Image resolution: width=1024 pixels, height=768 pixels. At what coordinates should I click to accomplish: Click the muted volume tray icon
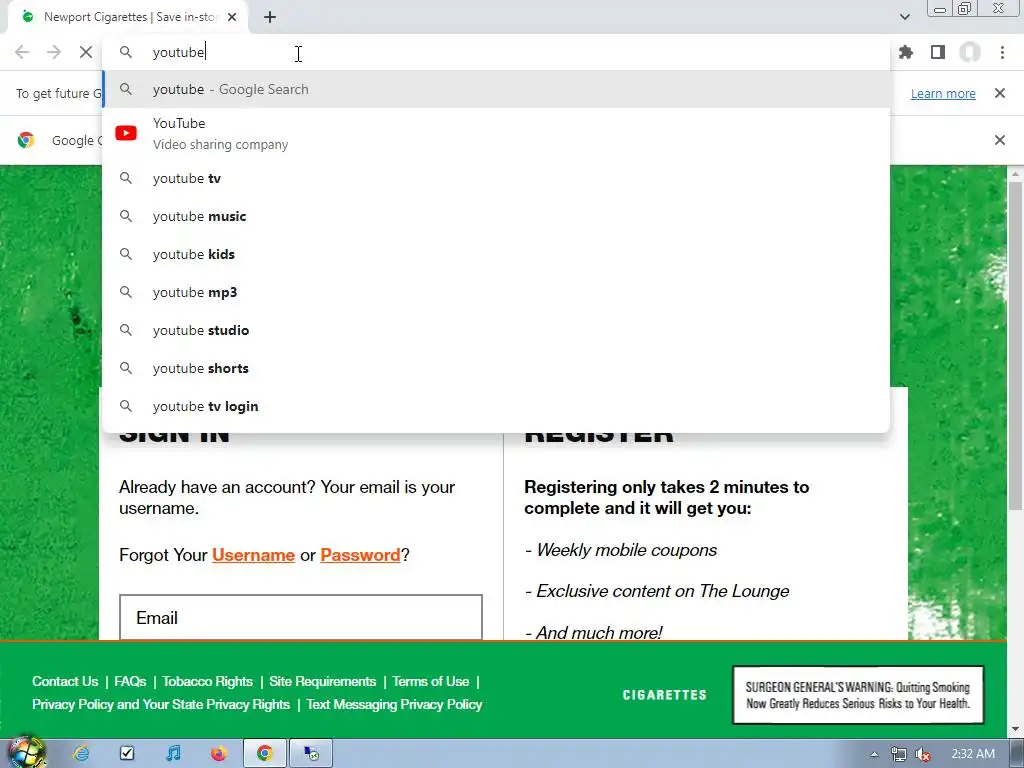(x=923, y=754)
